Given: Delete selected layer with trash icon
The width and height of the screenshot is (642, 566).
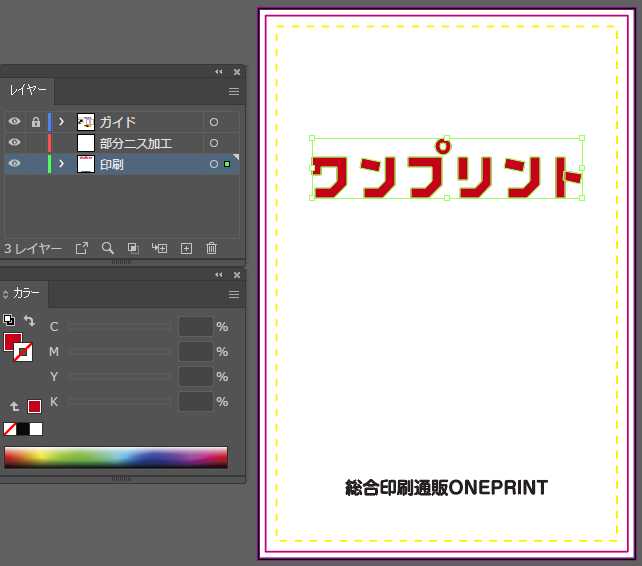Looking at the screenshot, I should [211, 248].
